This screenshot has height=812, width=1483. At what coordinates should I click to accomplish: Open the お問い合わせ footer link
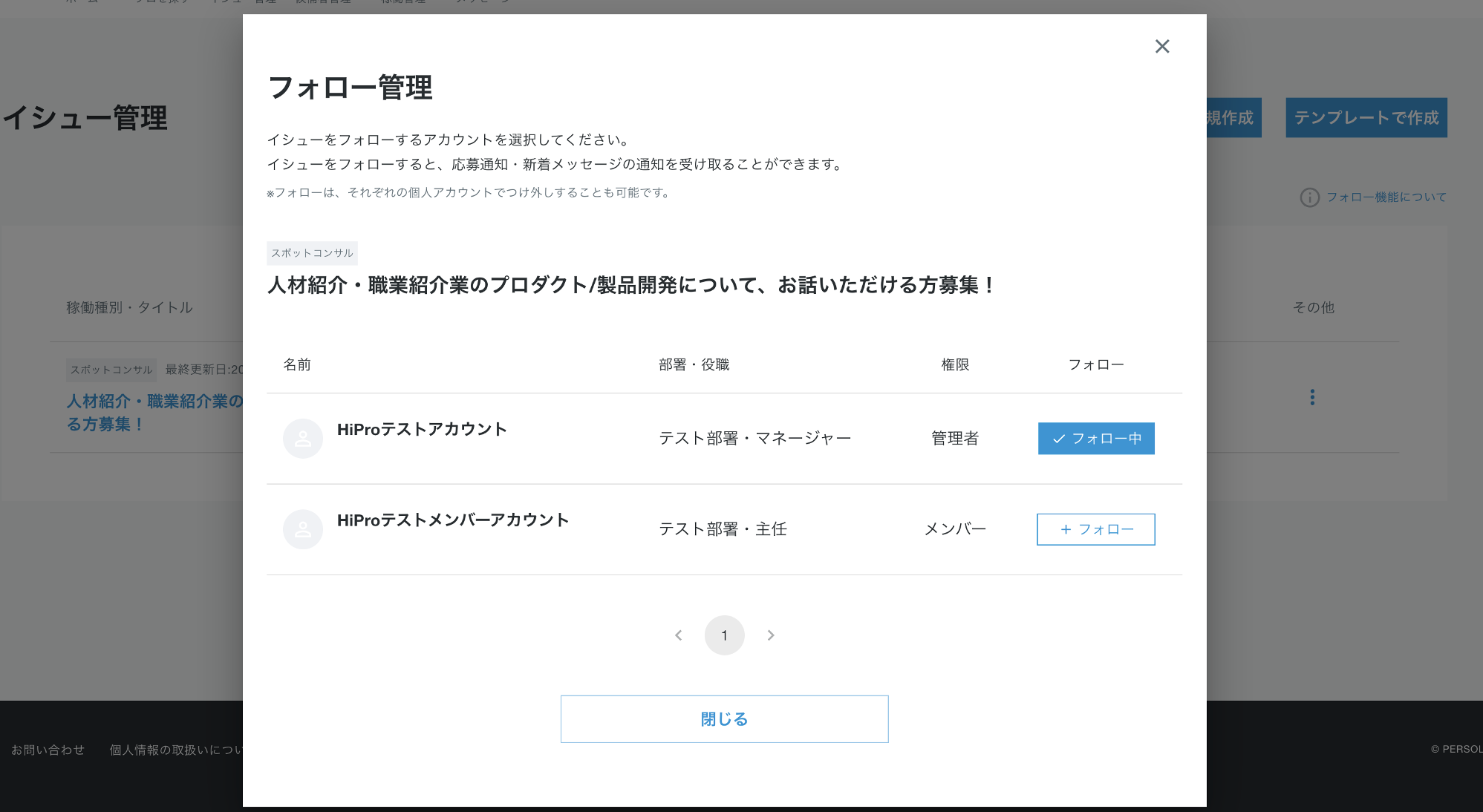pyautogui.click(x=48, y=750)
